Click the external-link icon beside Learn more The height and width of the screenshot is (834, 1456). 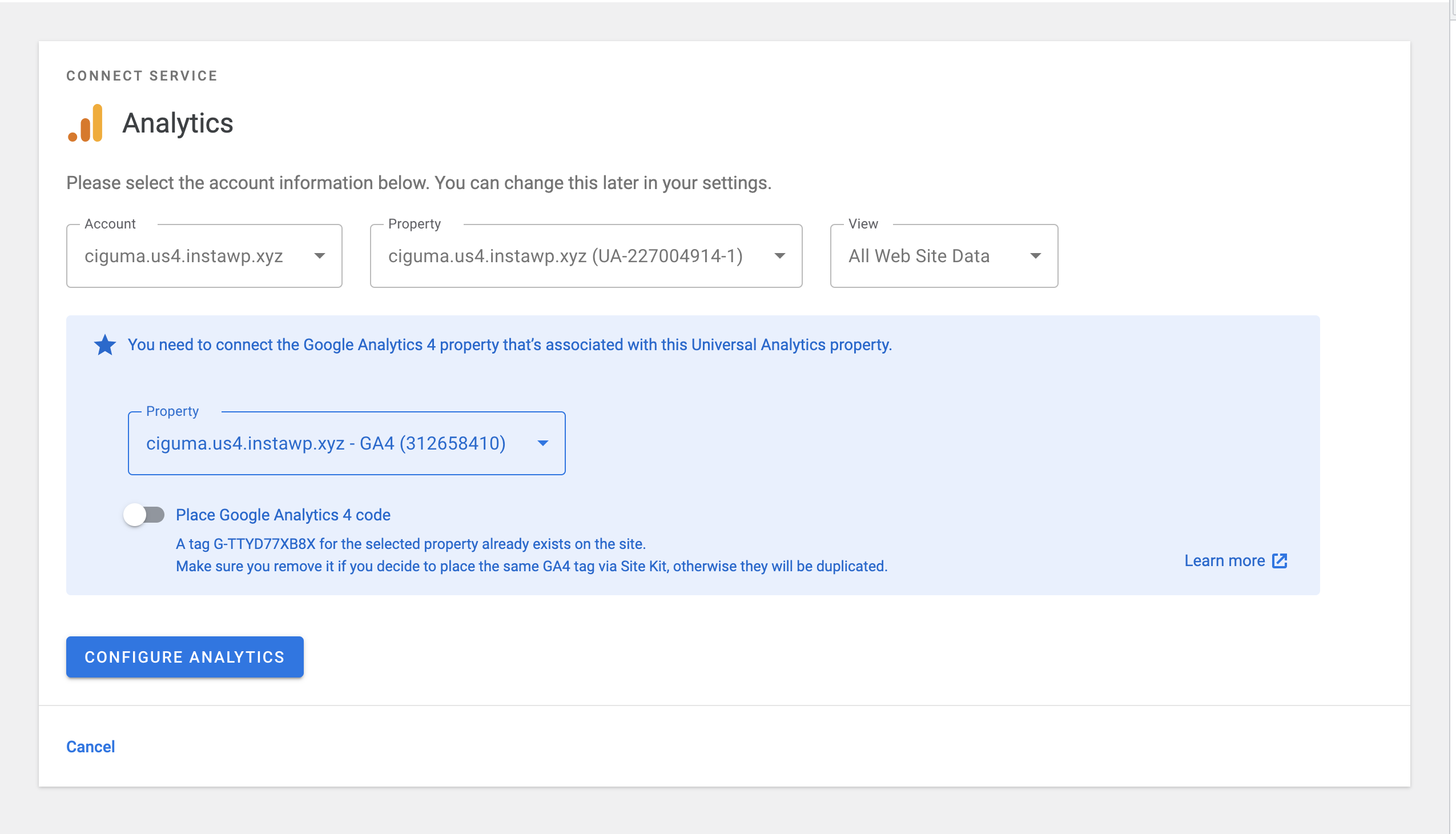pyautogui.click(x=1280, y=561)
